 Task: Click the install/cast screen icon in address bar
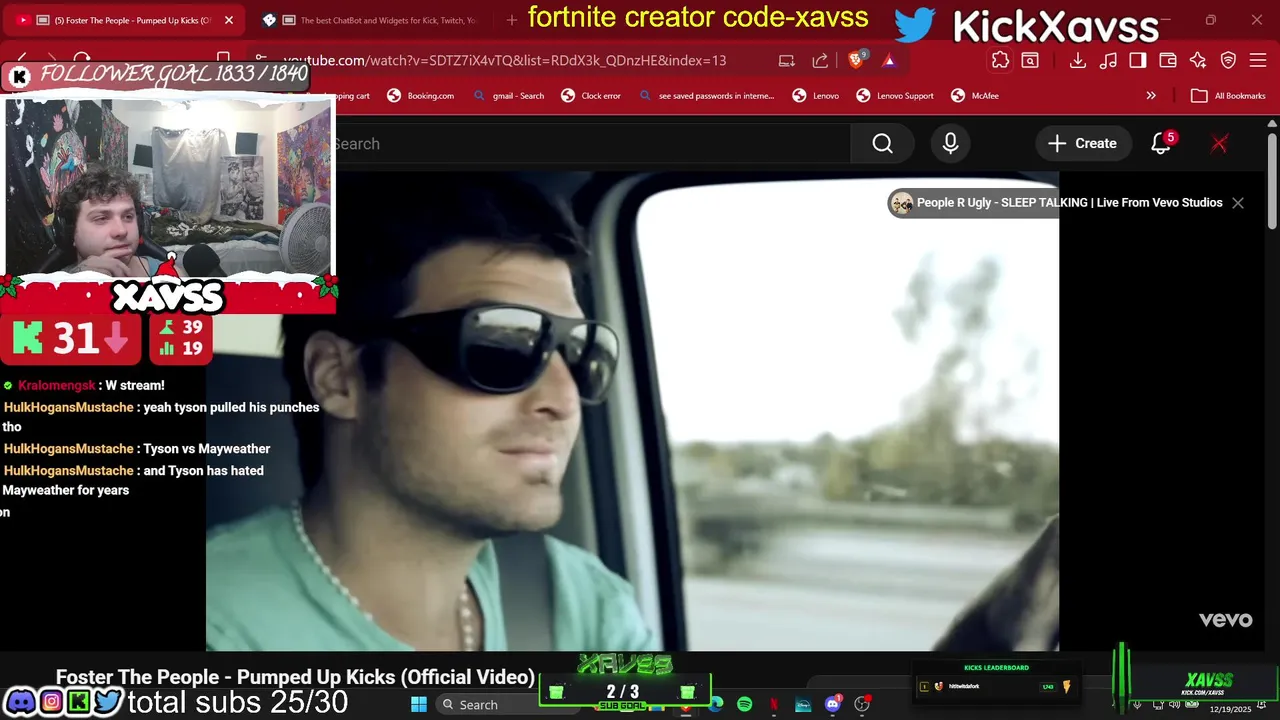(787, 60)
